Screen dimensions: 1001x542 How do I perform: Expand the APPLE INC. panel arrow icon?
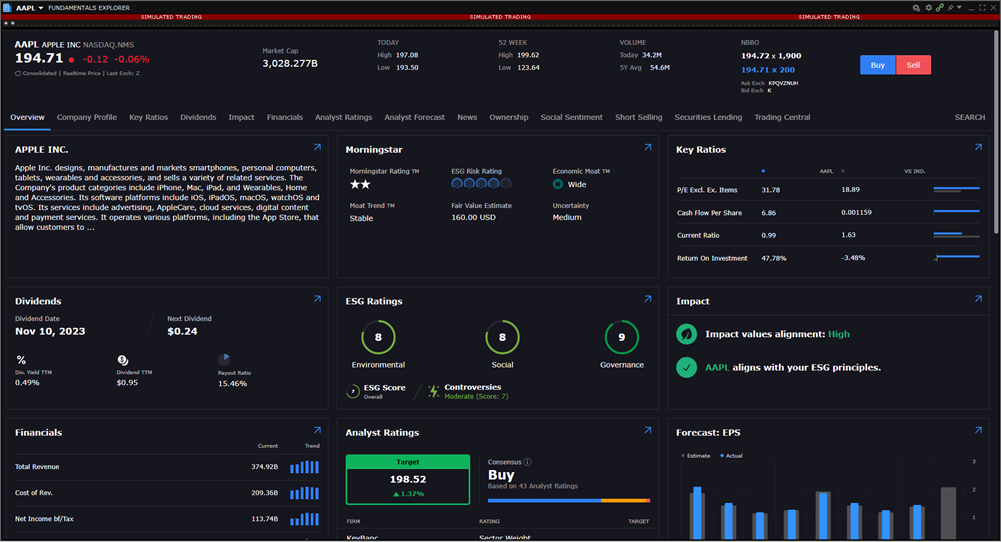point(317,147)
